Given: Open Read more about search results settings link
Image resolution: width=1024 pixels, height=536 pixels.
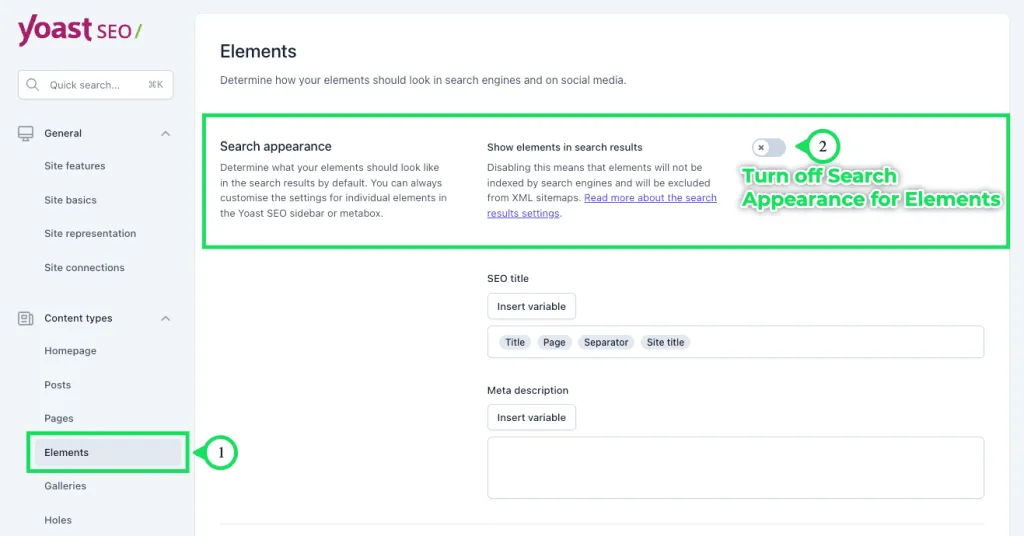Looking at the screenshot, I should 601,206.
